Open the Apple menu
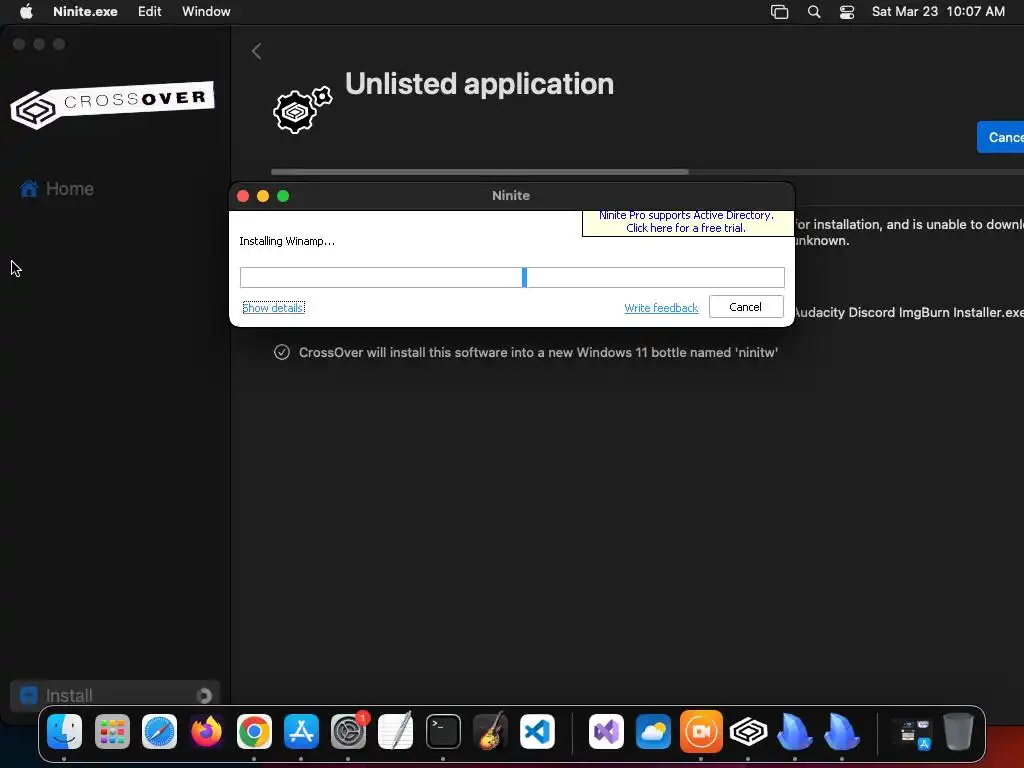The height and width of the screenshot is (768, 1024). click(26, 11)
